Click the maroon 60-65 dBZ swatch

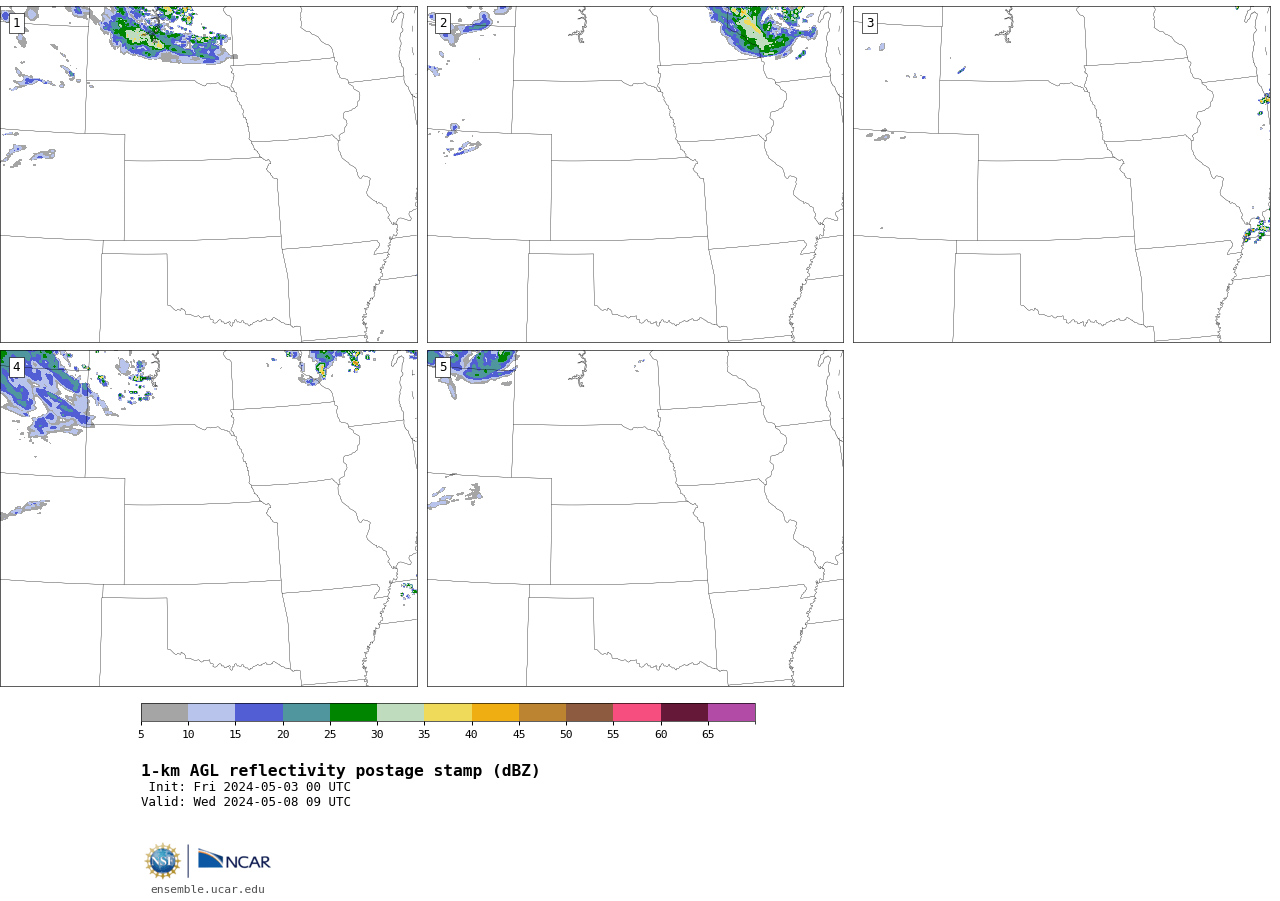[684, 713]
